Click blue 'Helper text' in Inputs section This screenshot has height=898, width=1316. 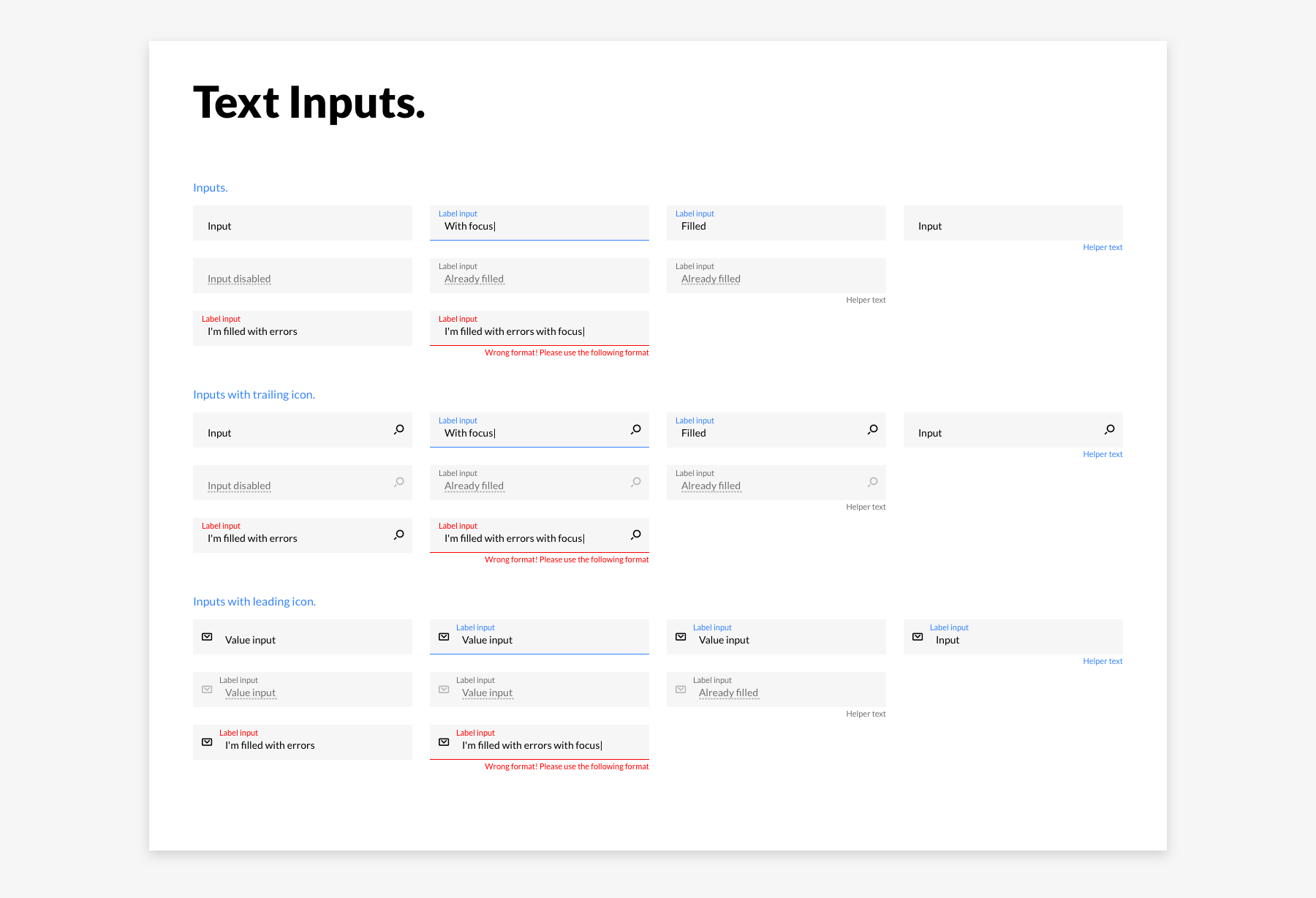click(x=1103, y=247)
